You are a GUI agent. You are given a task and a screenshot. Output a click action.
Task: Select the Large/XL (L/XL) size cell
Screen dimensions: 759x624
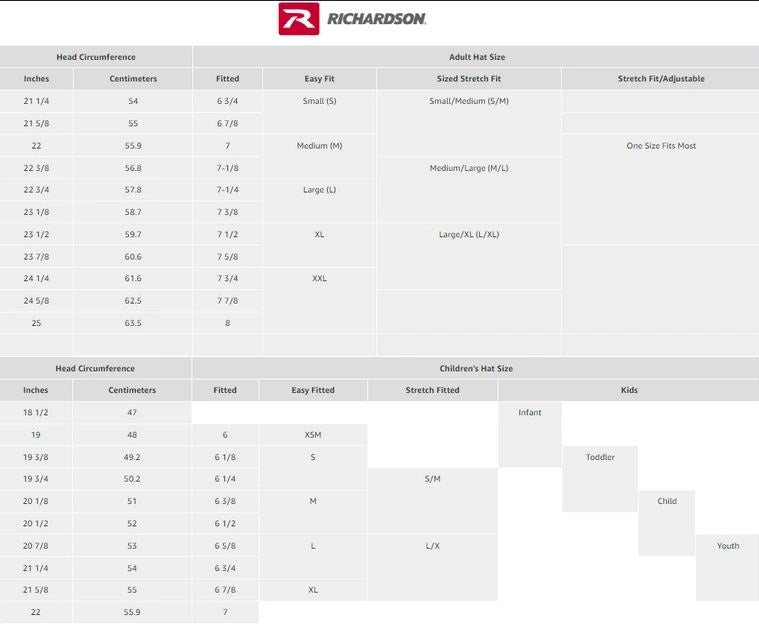click(469, 234)
